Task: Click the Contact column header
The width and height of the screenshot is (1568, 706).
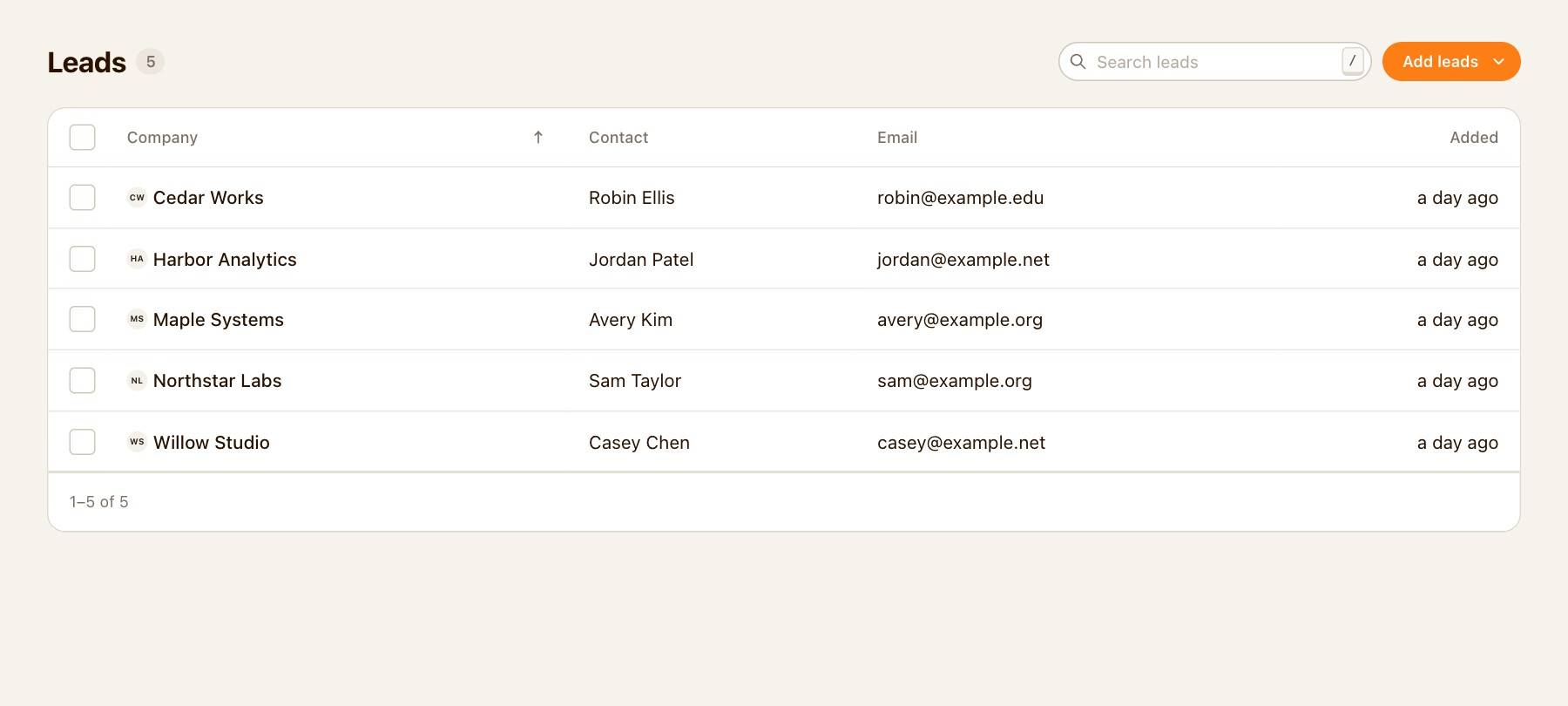Action: [618, 138]
